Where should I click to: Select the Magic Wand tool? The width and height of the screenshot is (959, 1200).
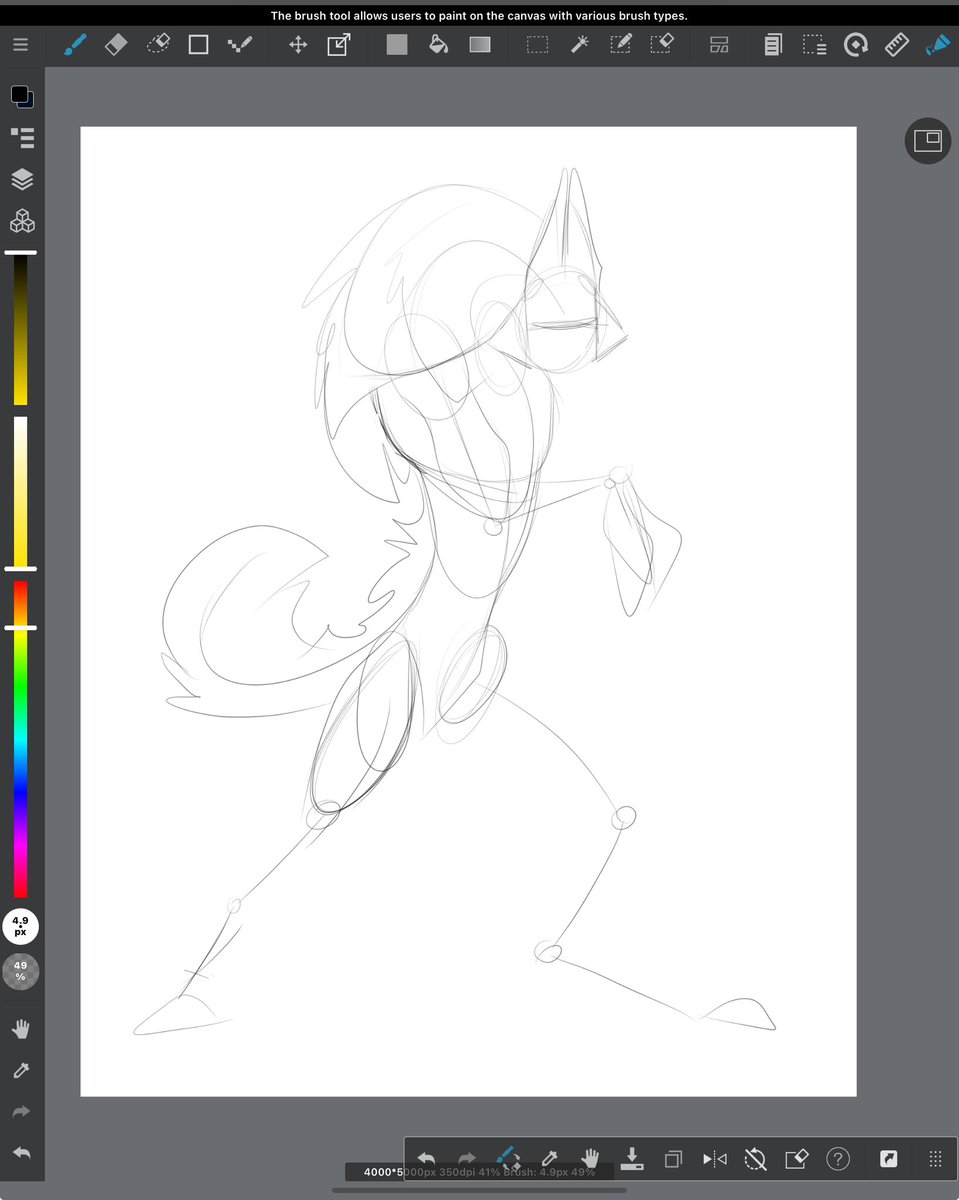(579, 45)
